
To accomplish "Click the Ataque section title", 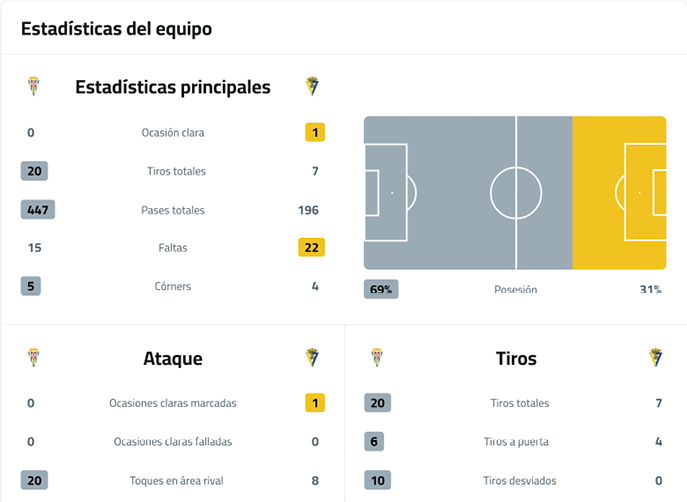I will (172, 358).
